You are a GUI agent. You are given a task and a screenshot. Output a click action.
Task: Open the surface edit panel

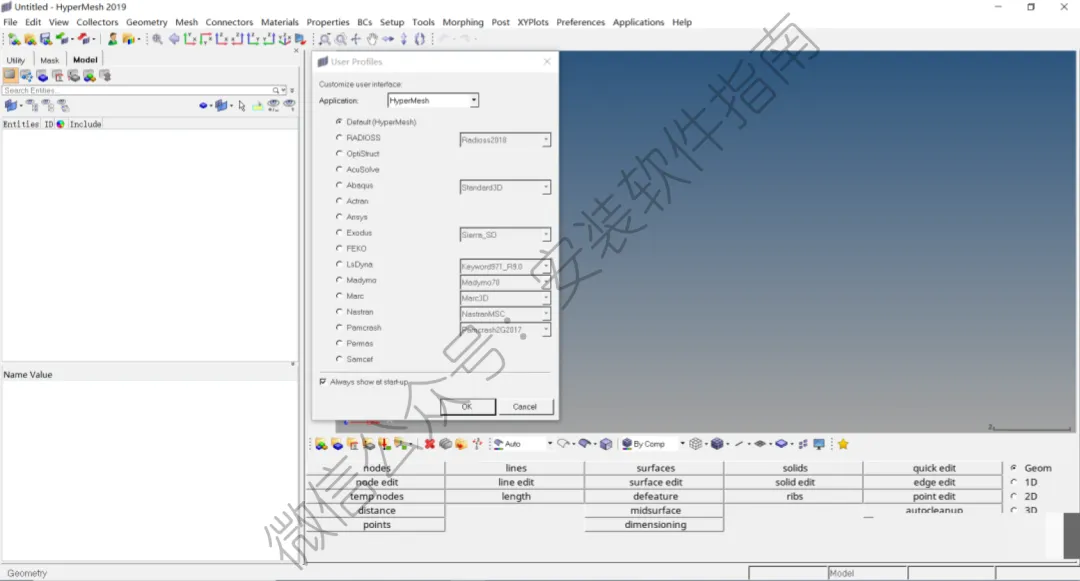655,482
